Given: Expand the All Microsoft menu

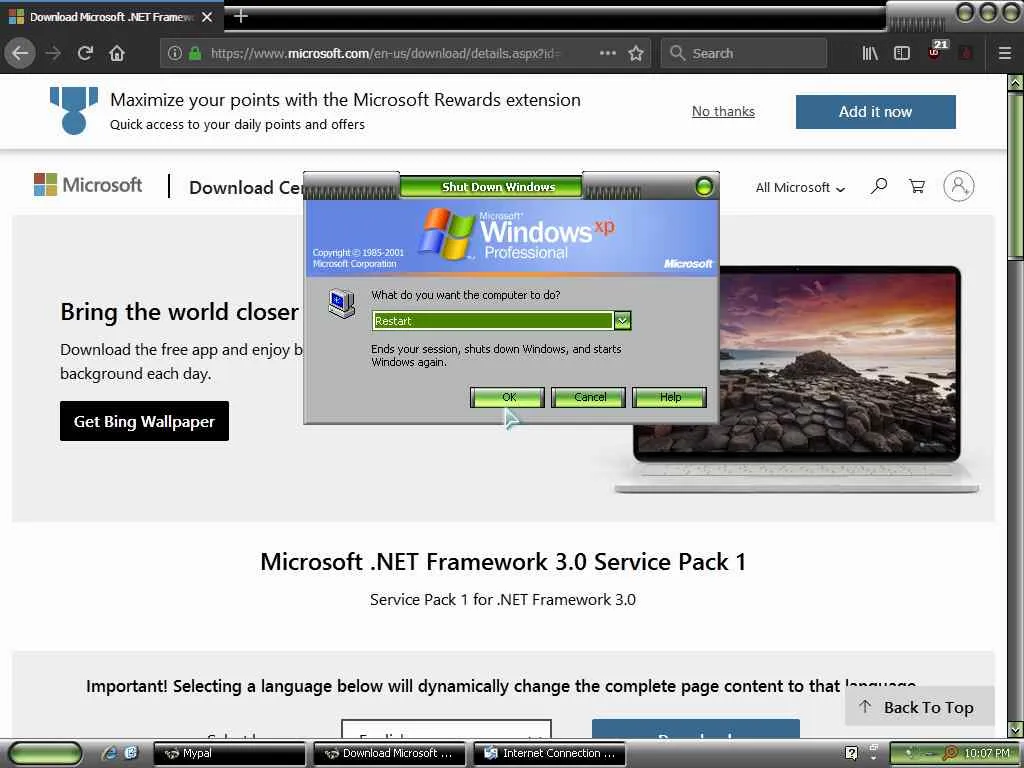Looking at the screenshot, I should pyautogui.click(x=800, y=187).
